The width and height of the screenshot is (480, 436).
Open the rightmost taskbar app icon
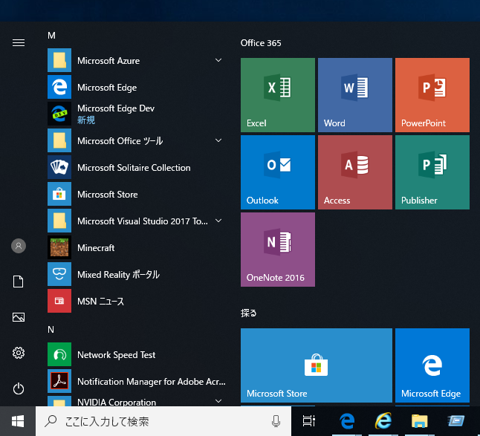coord(456,421)
